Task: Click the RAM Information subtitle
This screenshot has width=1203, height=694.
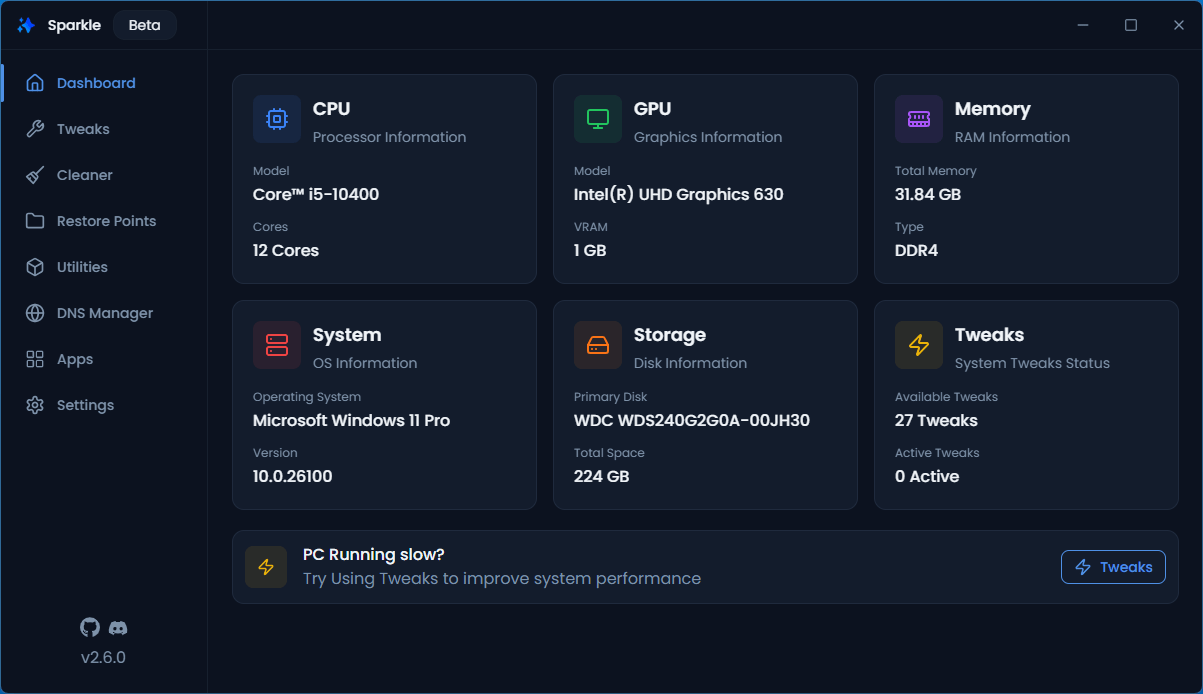Action: [x=1012, y=137]
